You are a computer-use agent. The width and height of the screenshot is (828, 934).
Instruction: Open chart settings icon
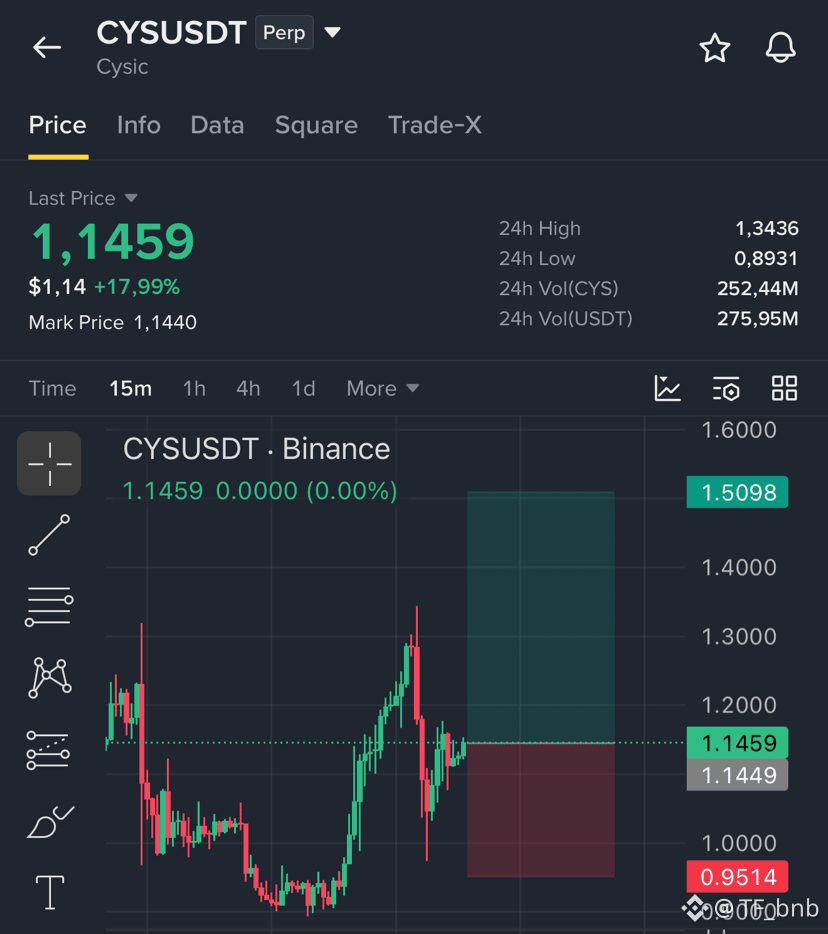(726, 388)
